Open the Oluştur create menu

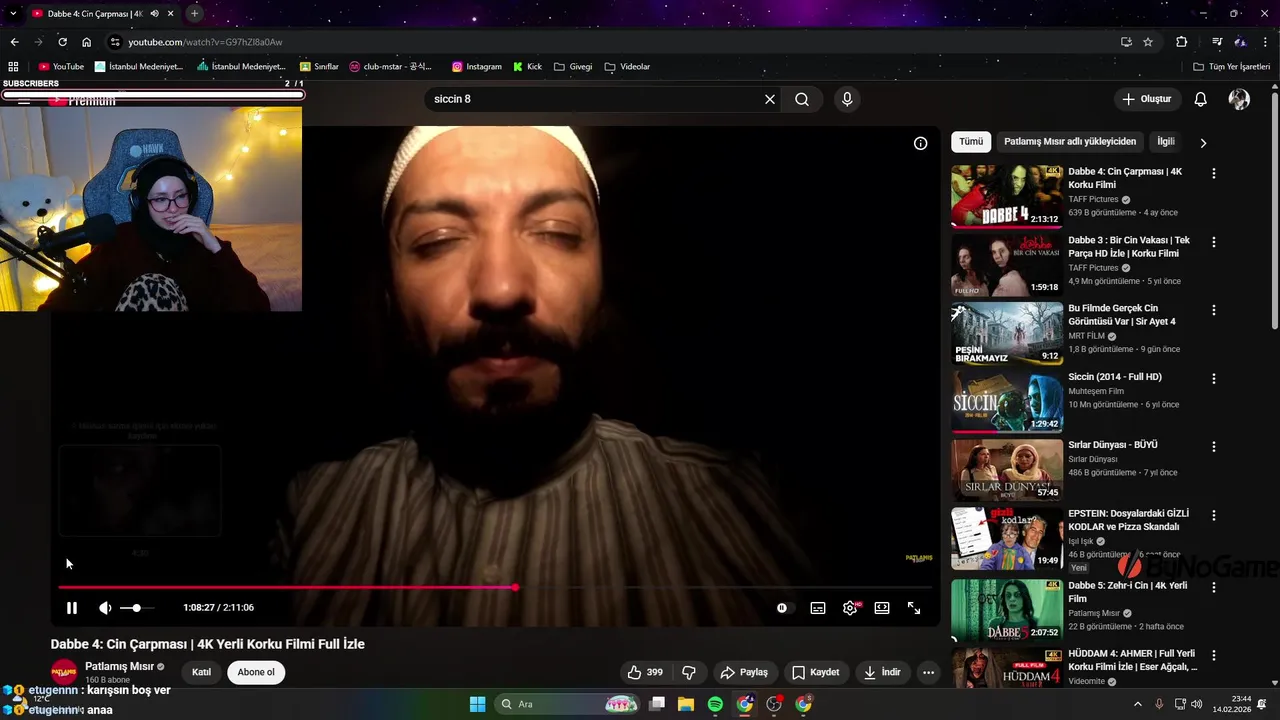(1146, 99)
